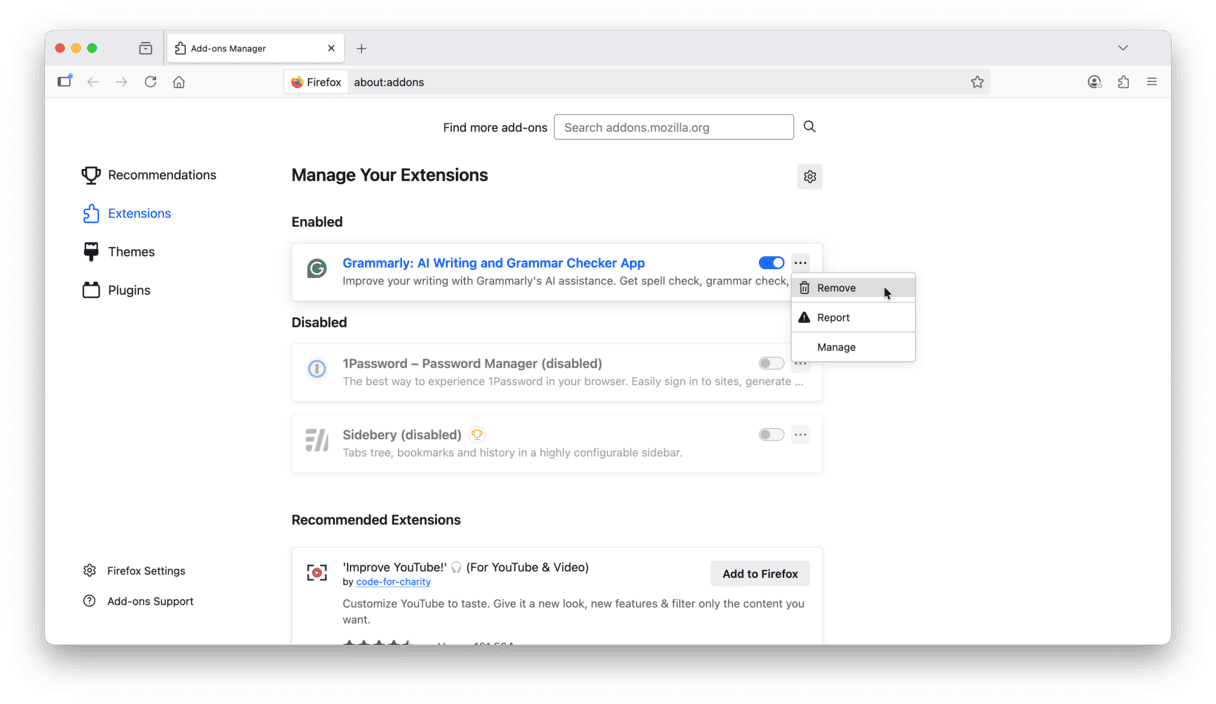Expand the list all tabs chevron
Image resolution: width=1216 pixels, height=704 pixels.
tap(1123, 48)
